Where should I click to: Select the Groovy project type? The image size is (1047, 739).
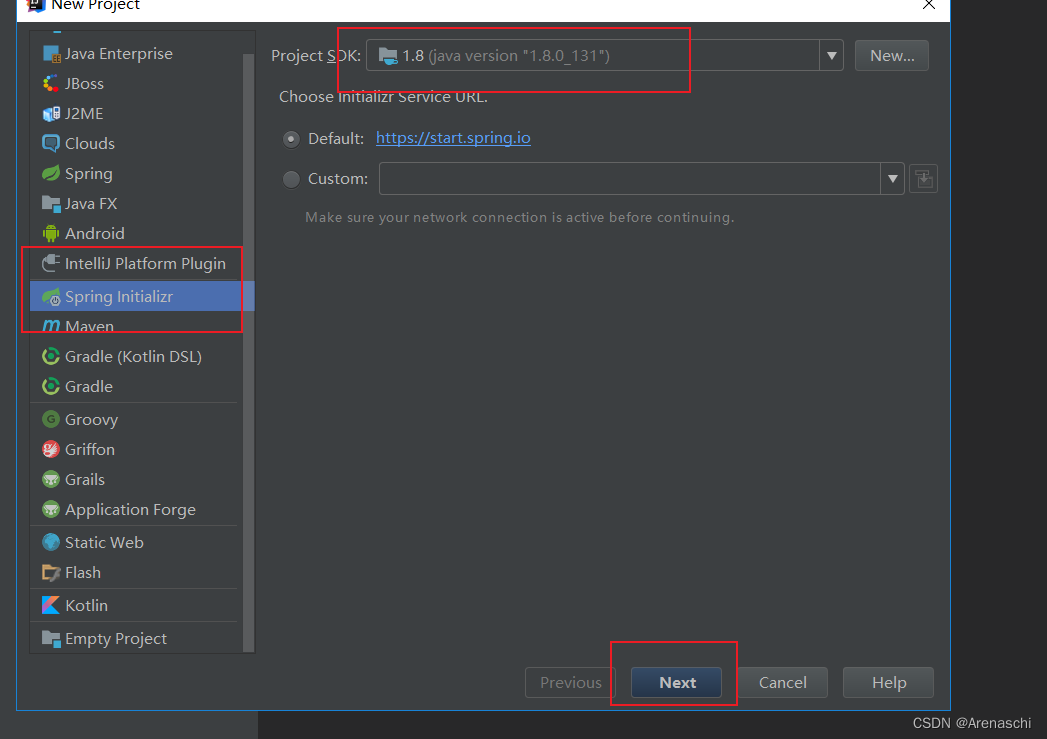click(94, 419)
